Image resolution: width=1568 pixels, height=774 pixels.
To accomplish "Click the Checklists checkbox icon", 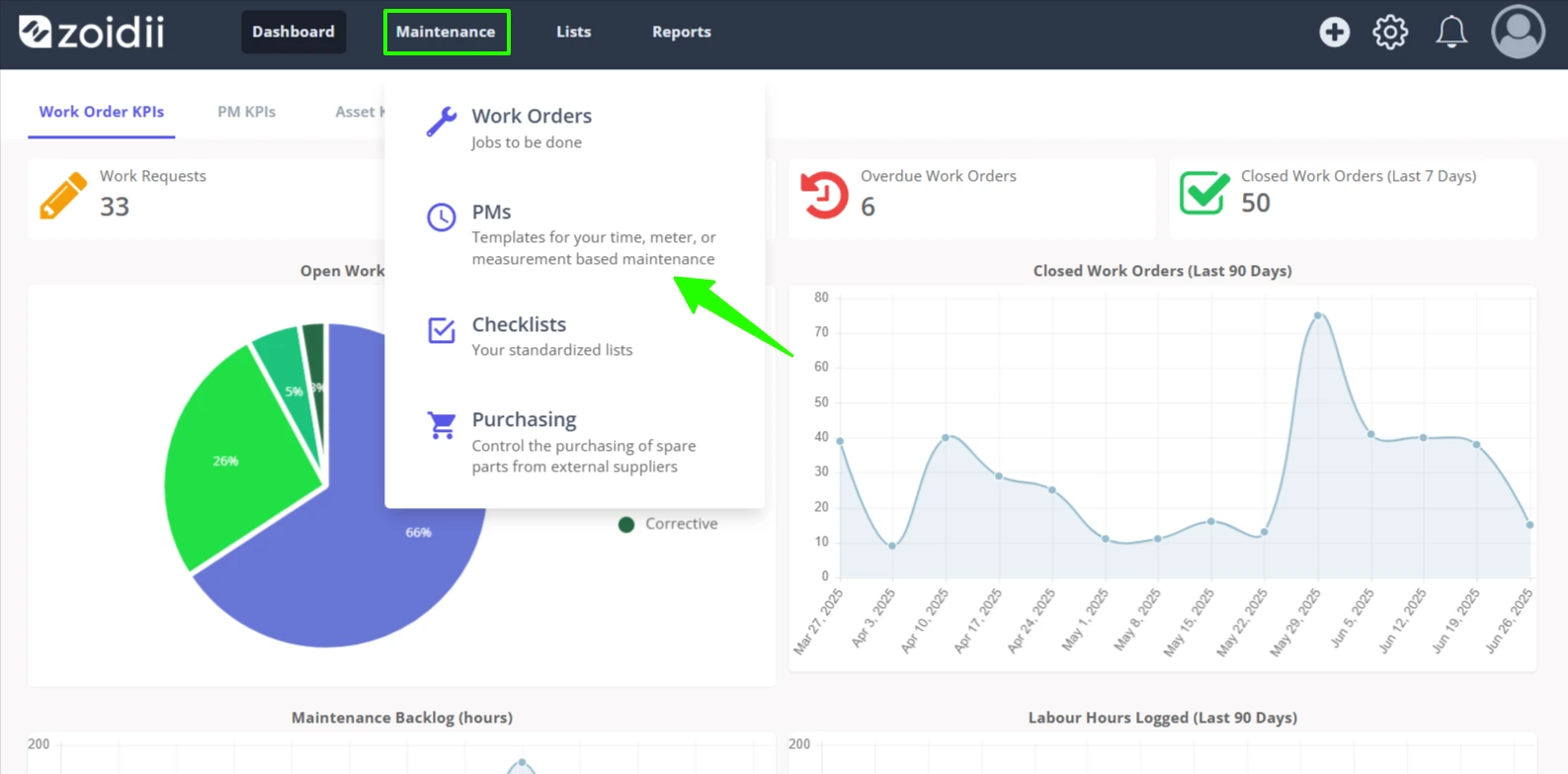I will pos(442,329).
